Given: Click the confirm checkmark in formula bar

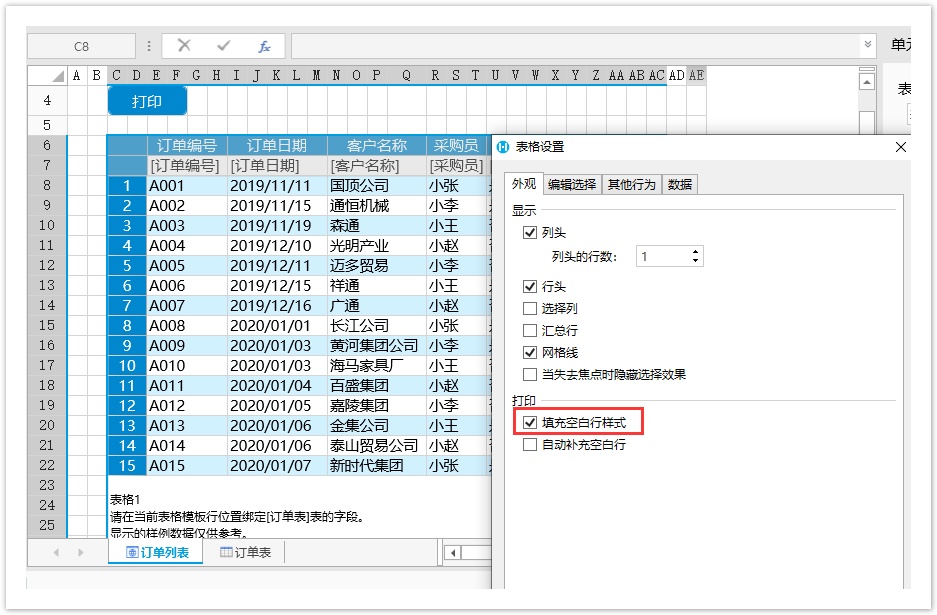Looking at the screenshot, I should [224, 46].
